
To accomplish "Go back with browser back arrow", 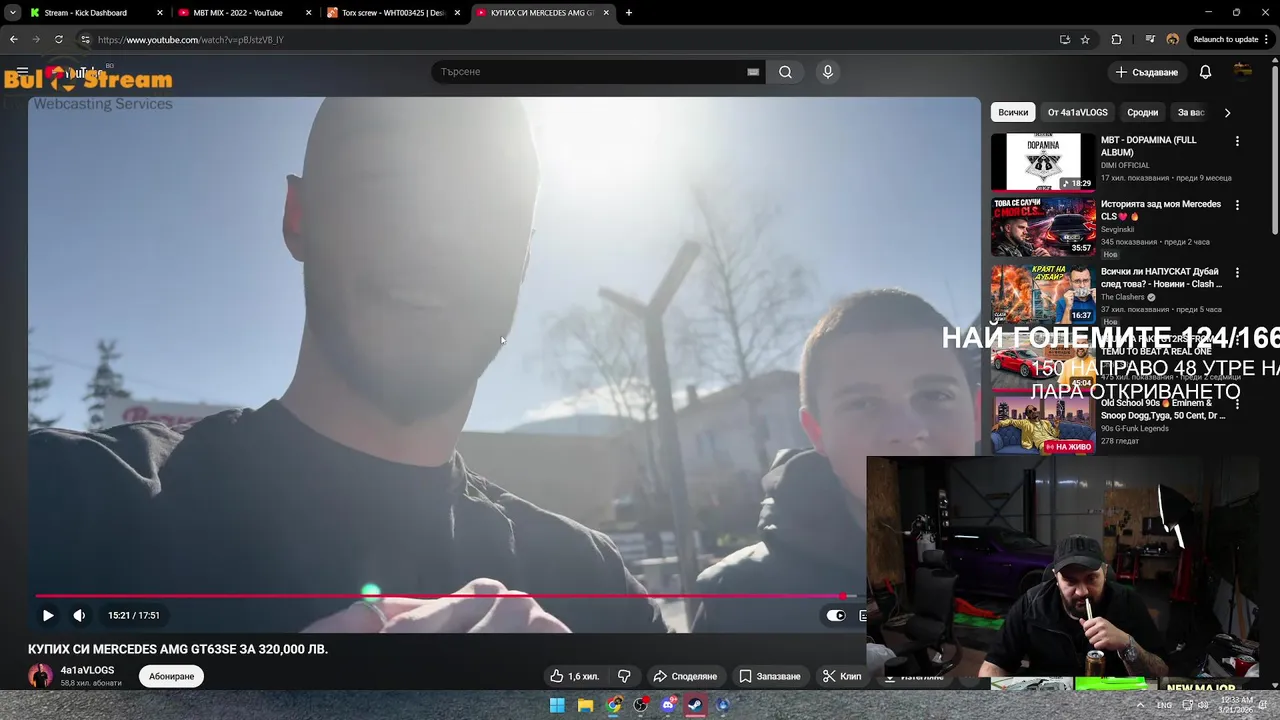I will point(14,40).
